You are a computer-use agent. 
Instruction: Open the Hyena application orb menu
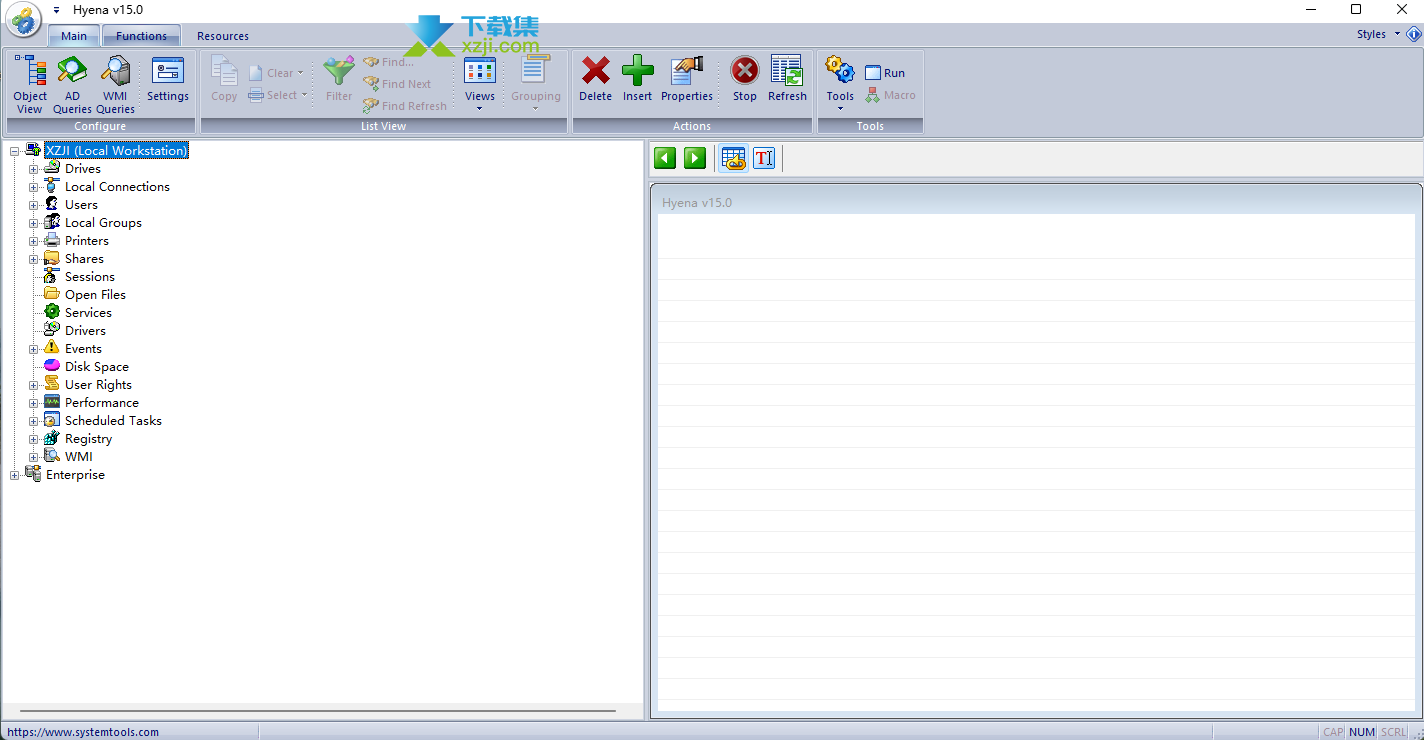point(24,20)
